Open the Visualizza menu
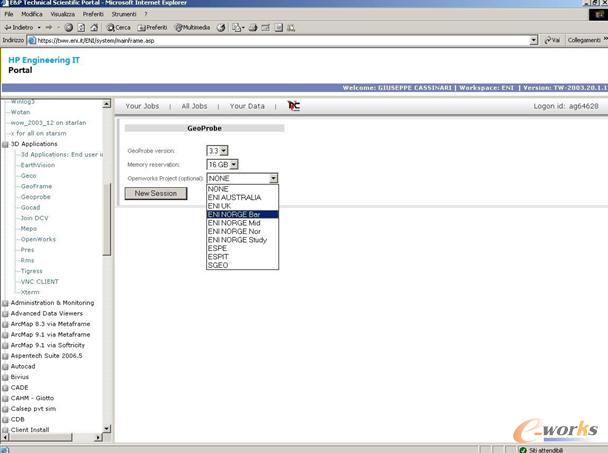608x453 pixels. [62, 14]
